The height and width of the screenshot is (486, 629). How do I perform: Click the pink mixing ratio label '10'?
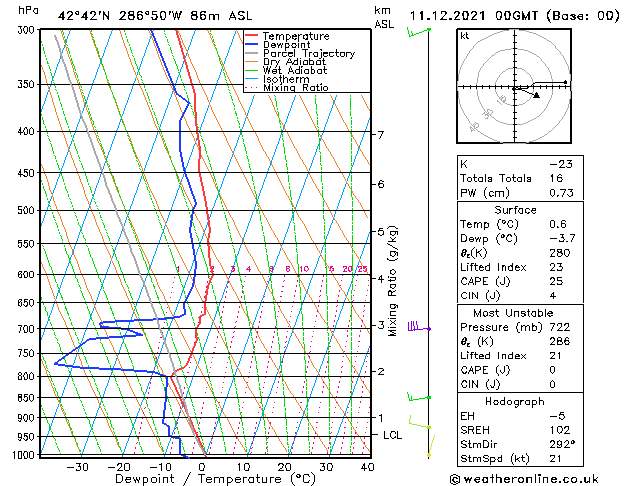coord(304,269)
